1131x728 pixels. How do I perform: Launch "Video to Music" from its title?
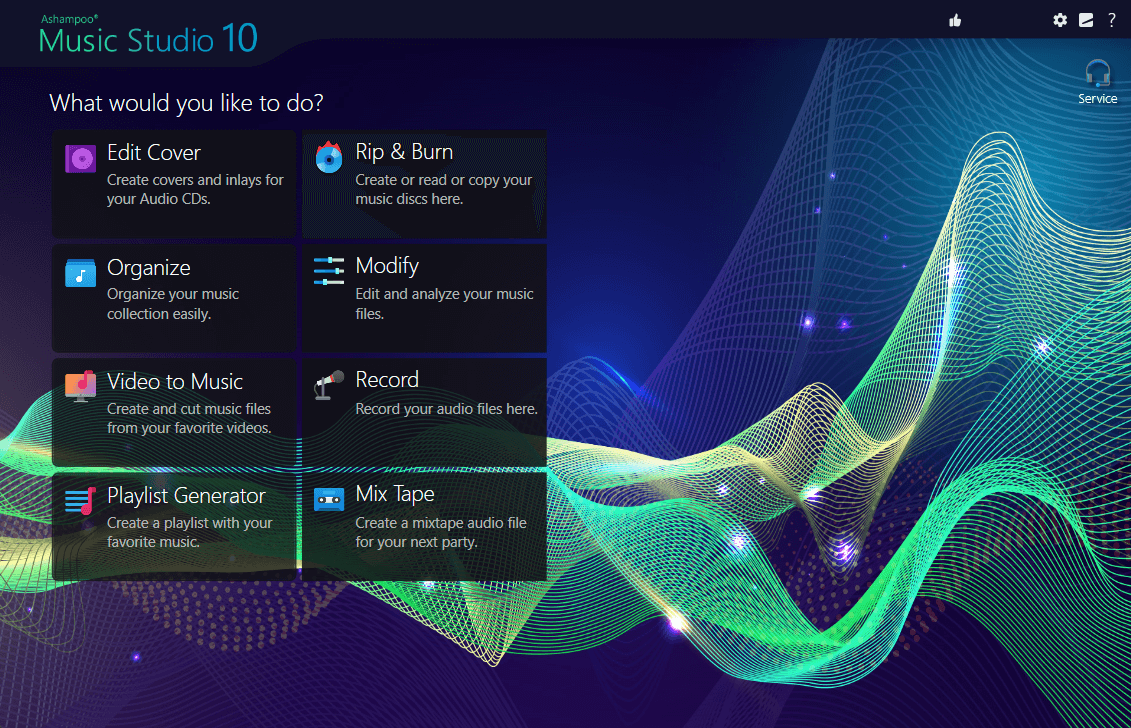(175, 381)
